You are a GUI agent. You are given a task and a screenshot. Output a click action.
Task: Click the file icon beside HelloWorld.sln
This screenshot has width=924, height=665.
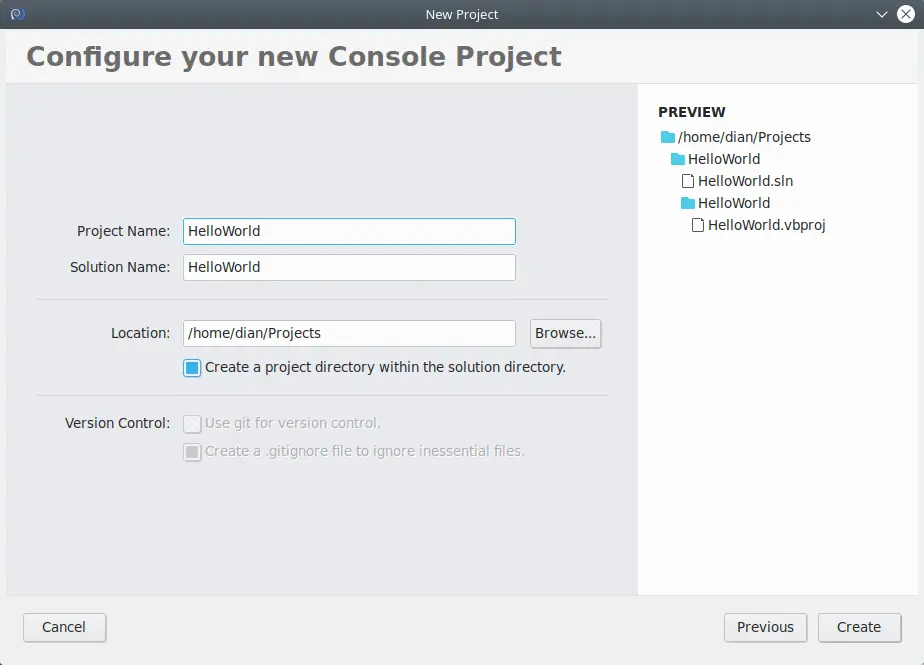[x=688, y=180]
